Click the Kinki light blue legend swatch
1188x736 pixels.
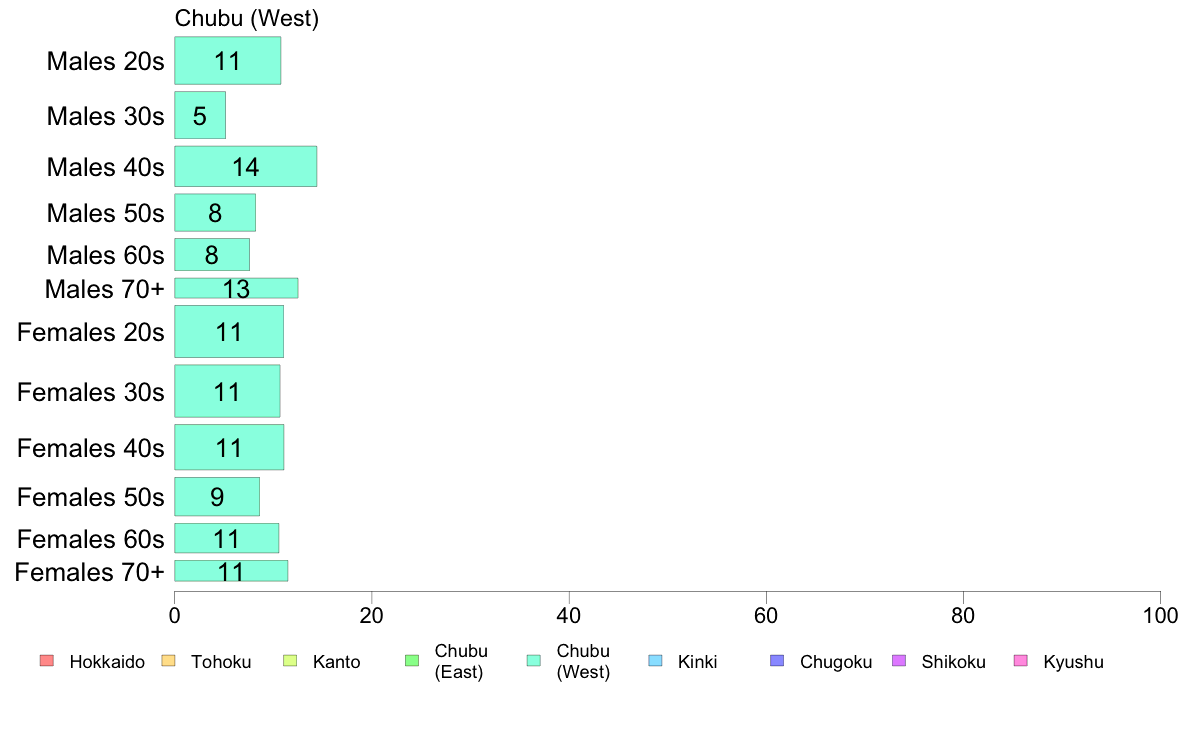[655, 661]
